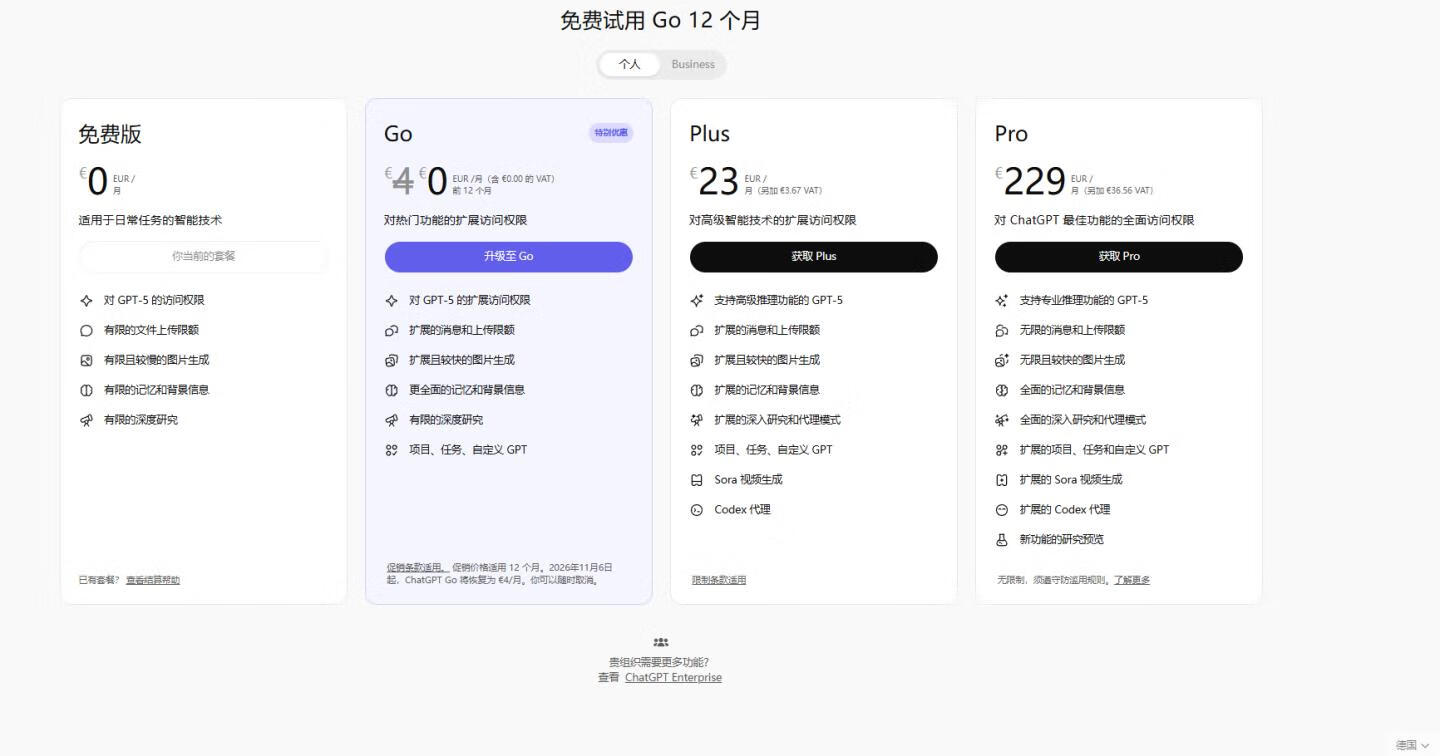Click the 了解更多 link in Pro plan

(1132, 580)
